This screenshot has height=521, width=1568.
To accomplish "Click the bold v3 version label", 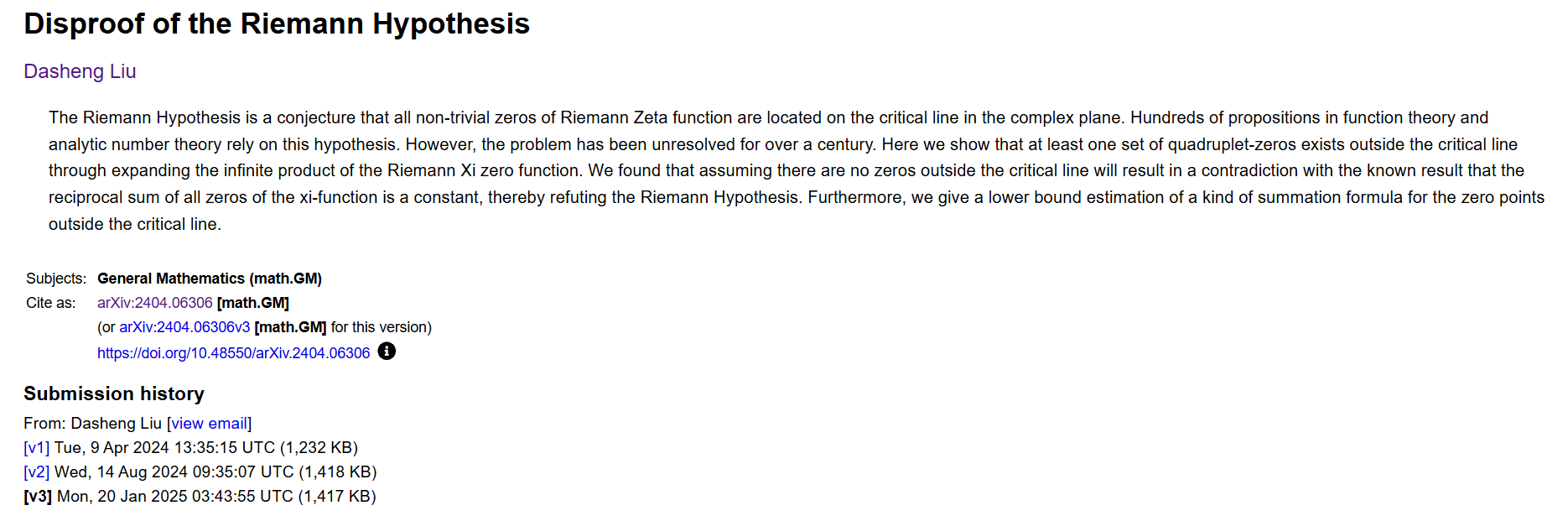I will (x=38, y=497).
